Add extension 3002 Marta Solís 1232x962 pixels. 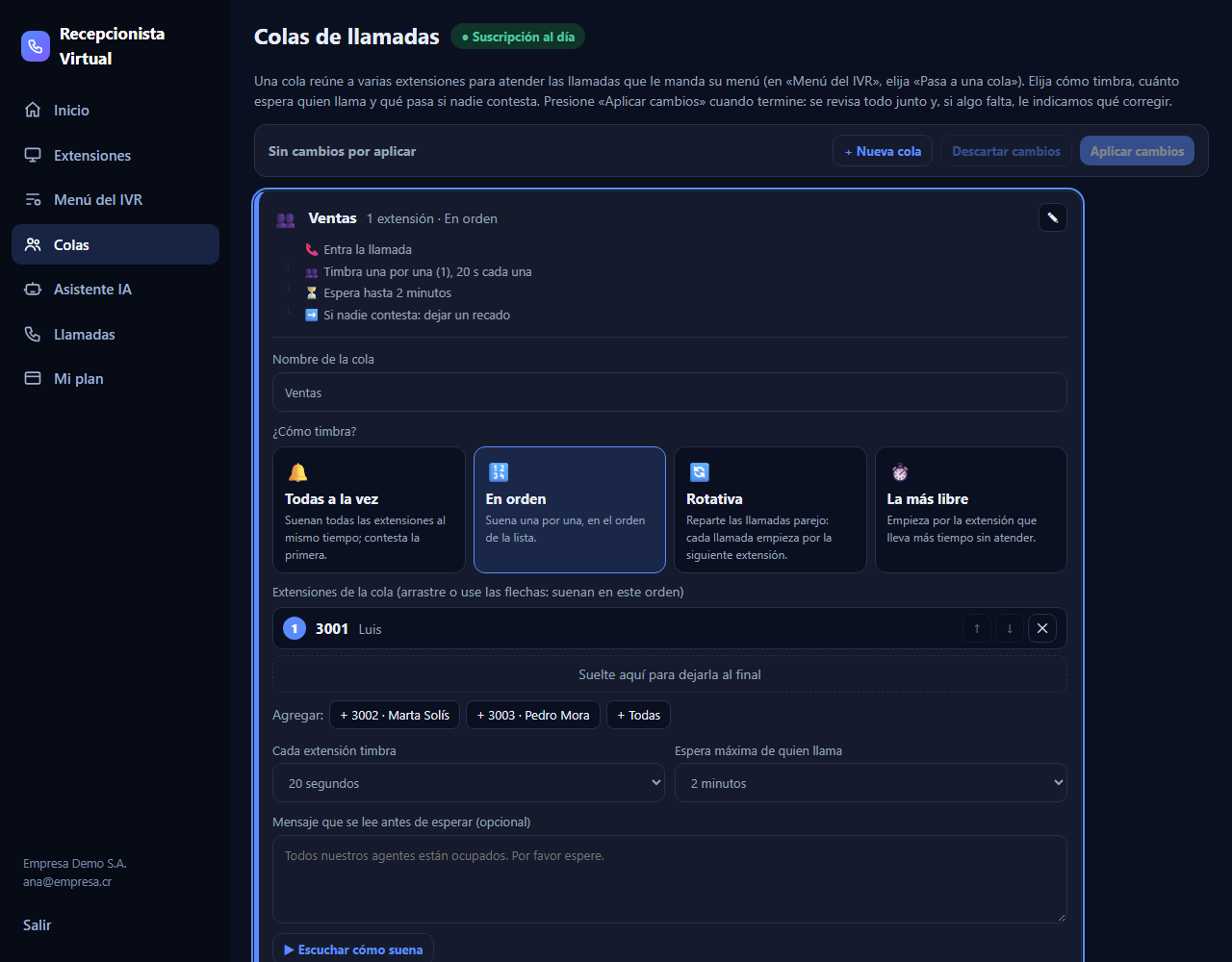point(395,715)
